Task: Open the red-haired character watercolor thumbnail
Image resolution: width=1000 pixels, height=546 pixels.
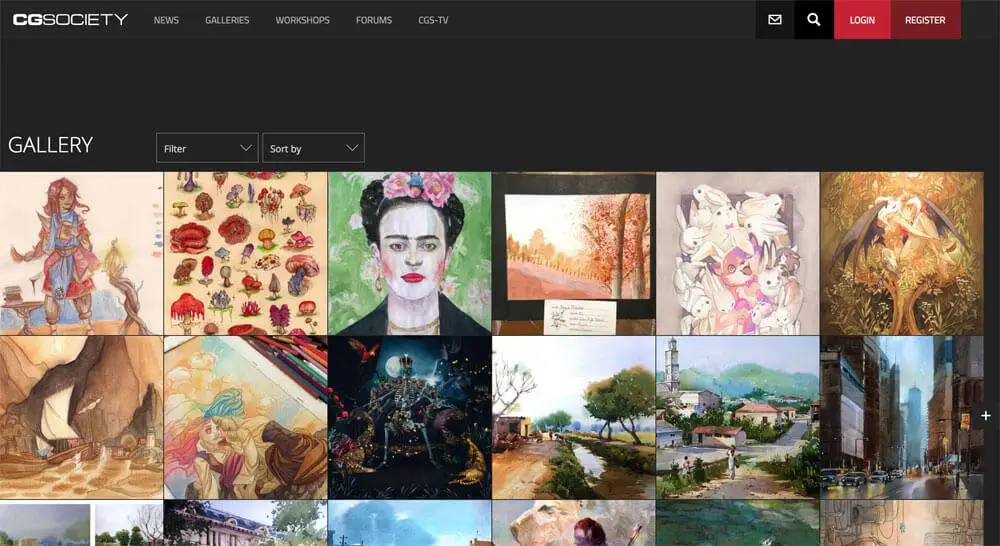Action: 81,253
